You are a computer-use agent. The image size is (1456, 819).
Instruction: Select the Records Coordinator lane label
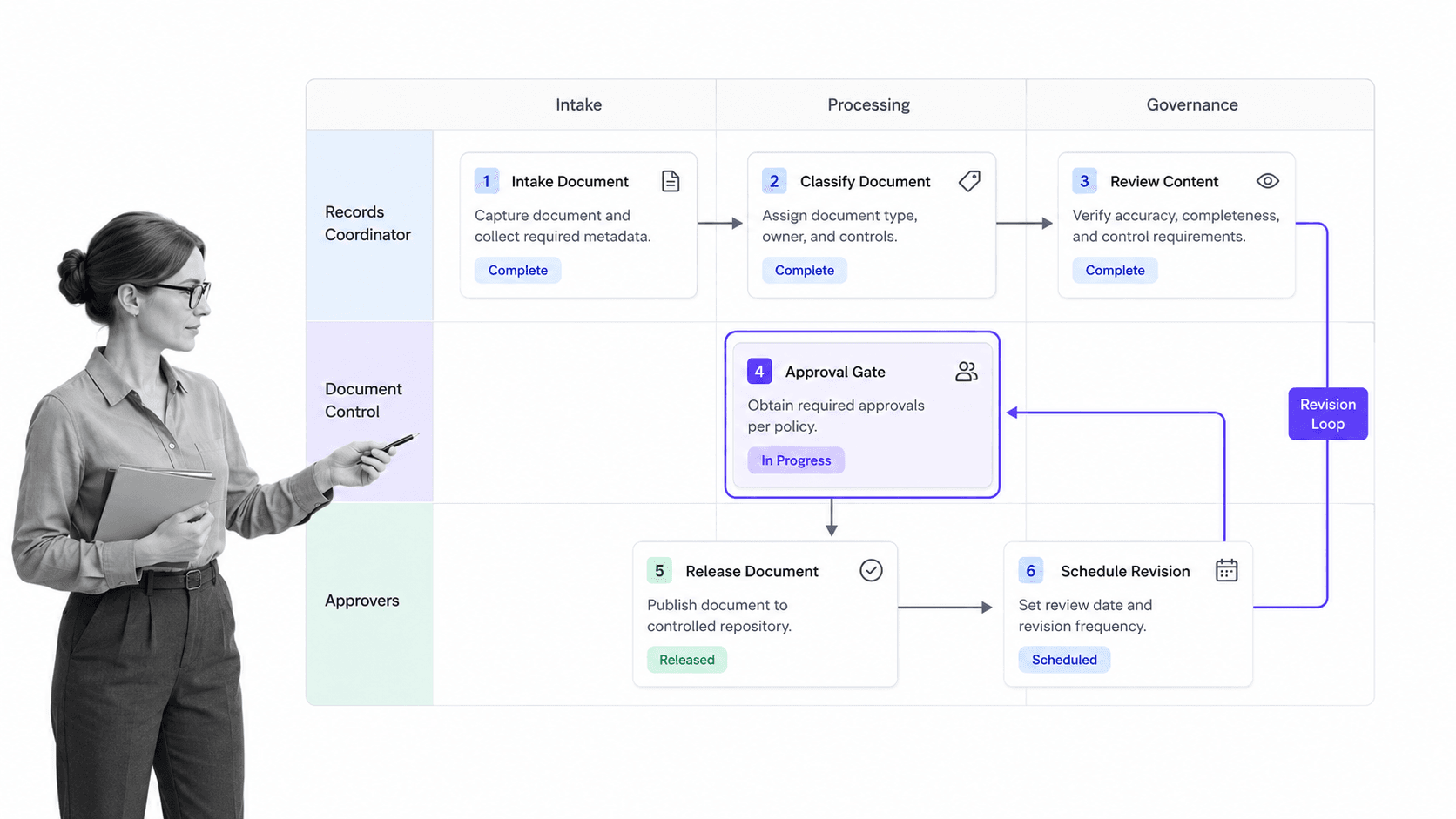point(367,224)
